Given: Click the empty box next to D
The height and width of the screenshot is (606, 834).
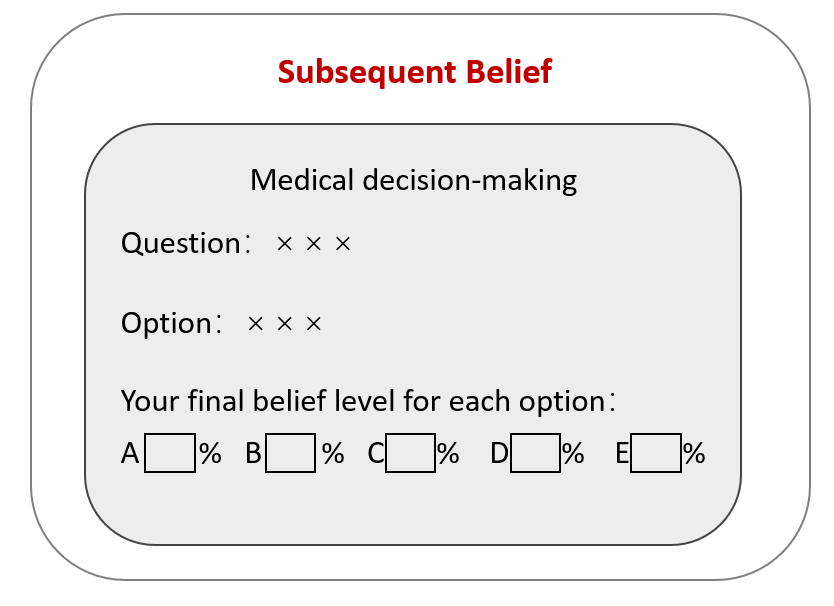Looking at the screenshot, I should (x=536, y=453).
